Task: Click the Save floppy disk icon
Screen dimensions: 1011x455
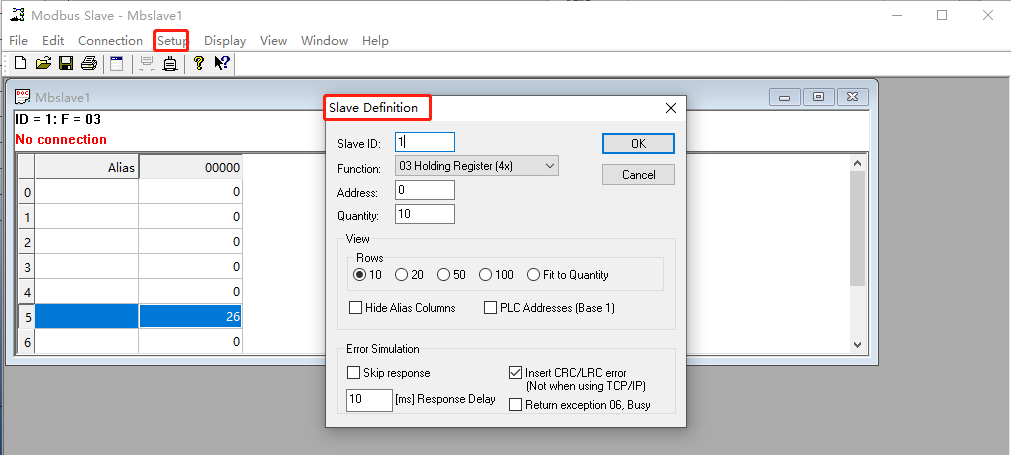Action: tap(66, 64)
